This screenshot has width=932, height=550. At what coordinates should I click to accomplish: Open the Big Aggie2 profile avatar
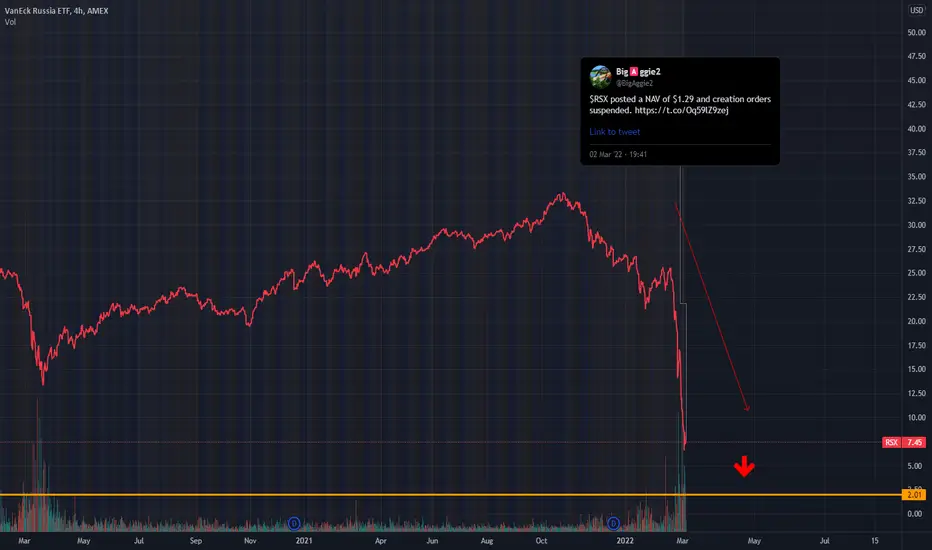coord(600,77)
